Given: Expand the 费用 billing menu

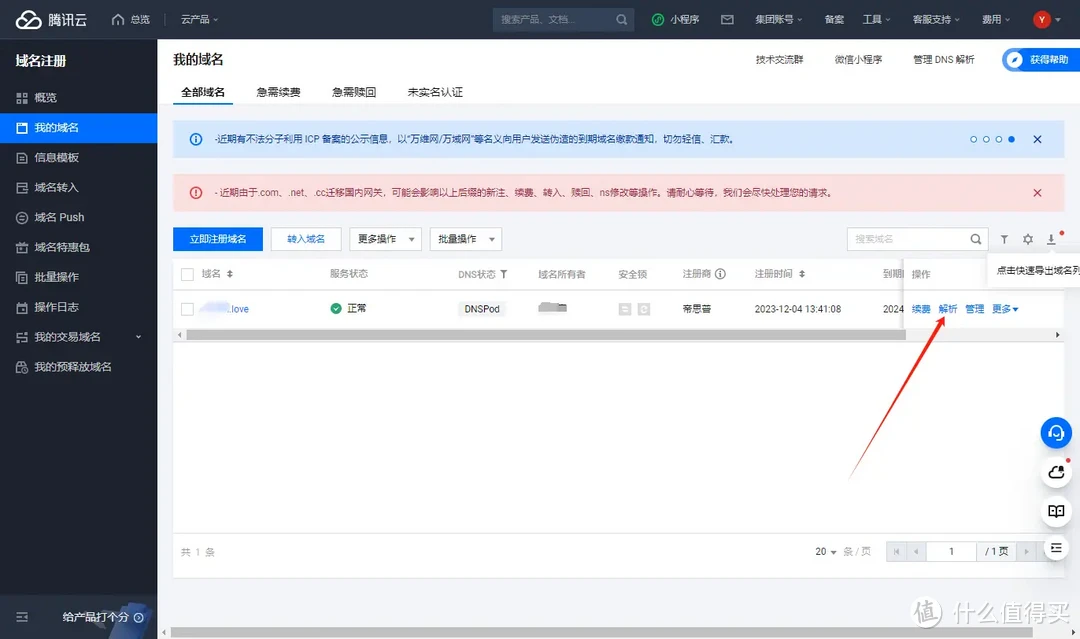Looking at the screenshot, I should [x=996, y=19].
